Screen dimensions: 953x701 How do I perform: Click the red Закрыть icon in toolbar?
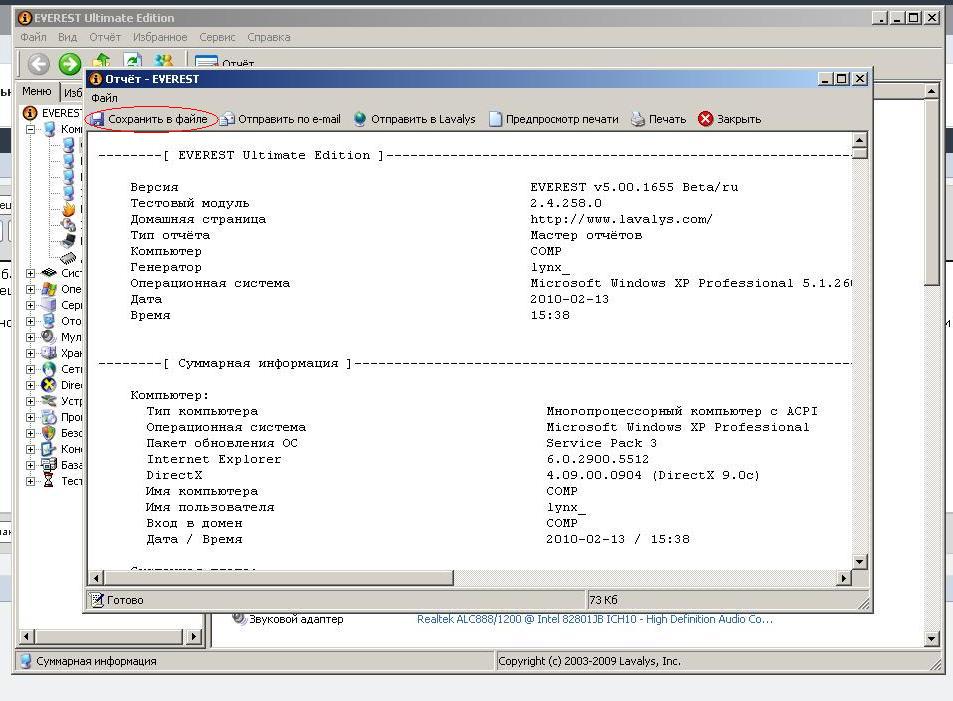coord(706,119)
